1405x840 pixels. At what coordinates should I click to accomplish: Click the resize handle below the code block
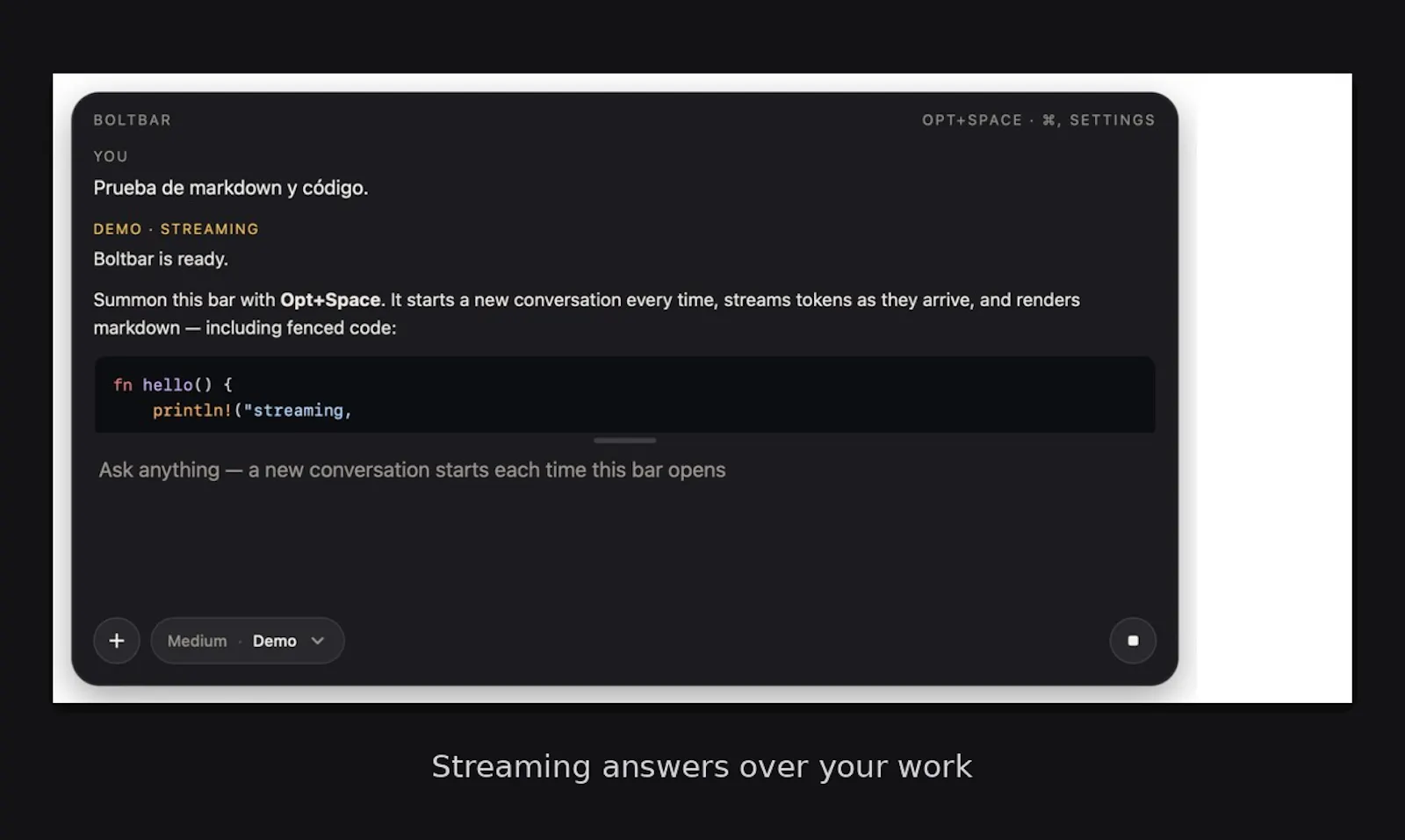tap(624, 440)
